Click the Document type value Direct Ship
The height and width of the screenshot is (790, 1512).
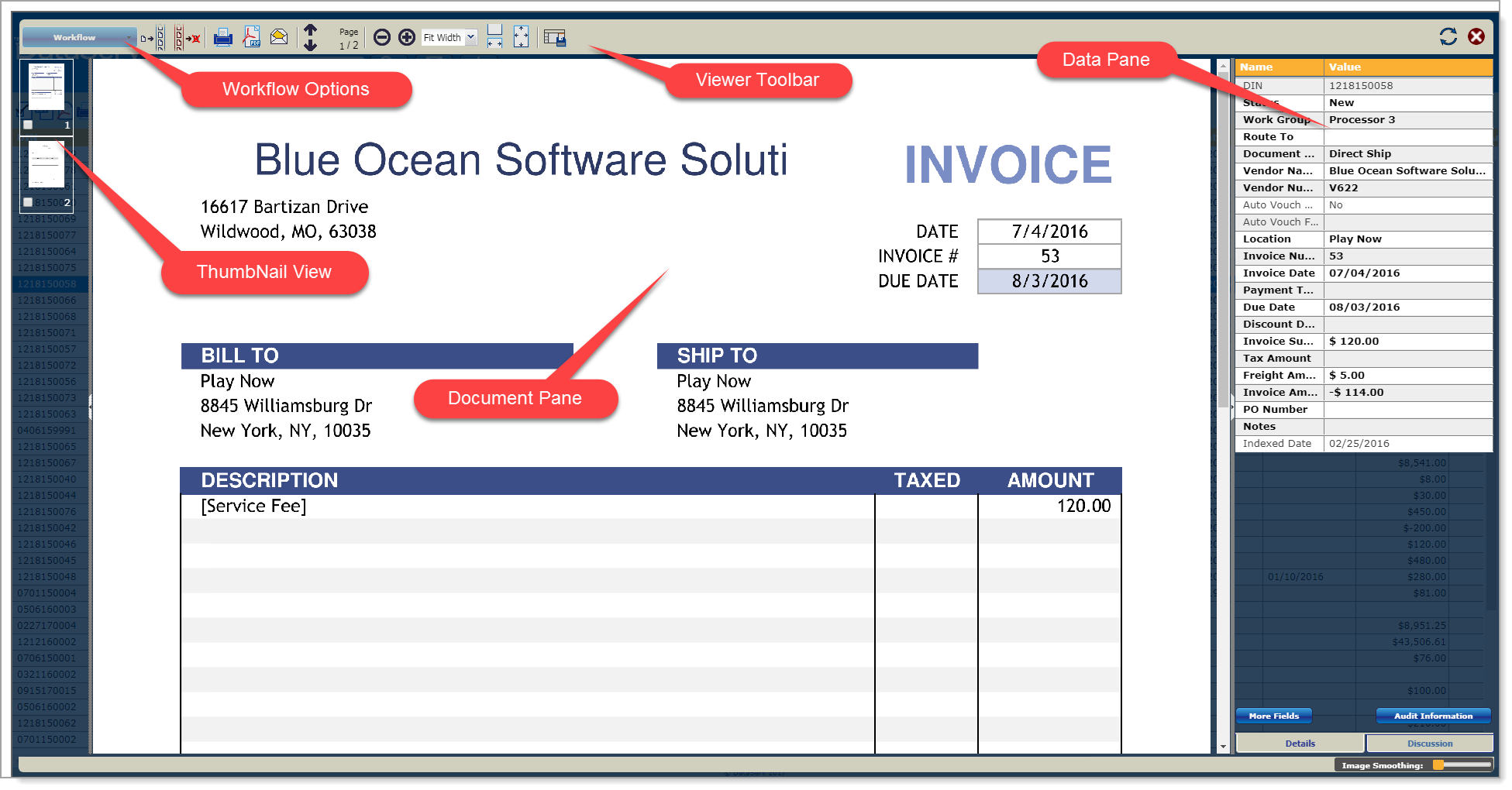click(1408, 153)
